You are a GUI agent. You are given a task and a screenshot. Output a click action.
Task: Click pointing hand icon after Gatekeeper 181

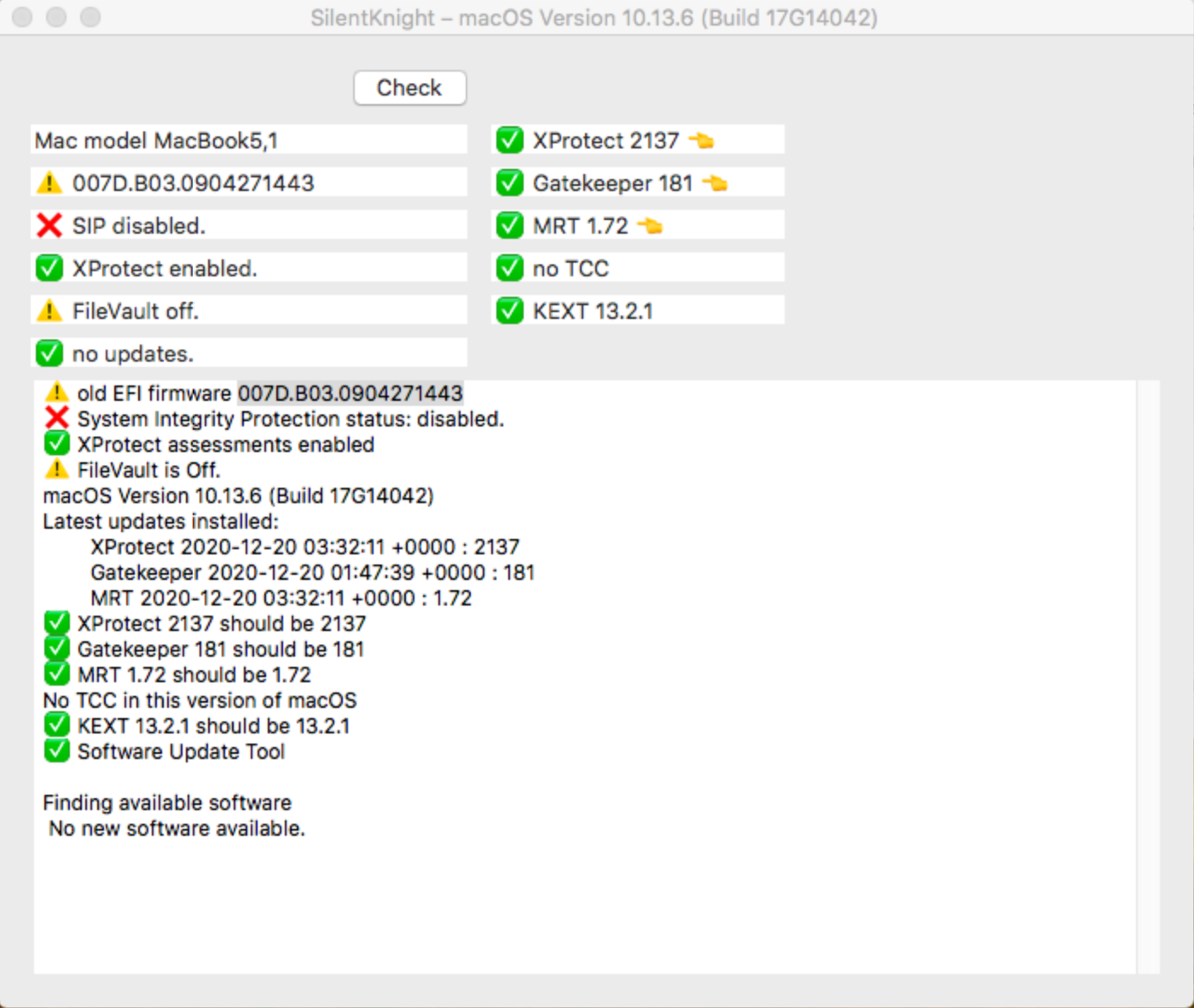715,182
